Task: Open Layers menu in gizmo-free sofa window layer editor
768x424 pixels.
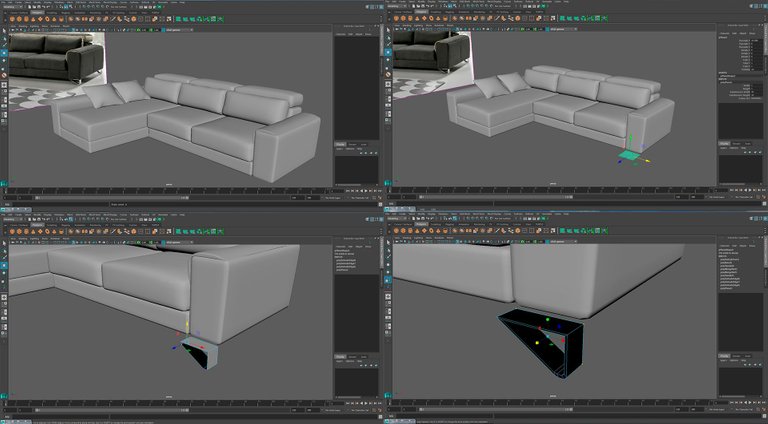Action: 339,149
